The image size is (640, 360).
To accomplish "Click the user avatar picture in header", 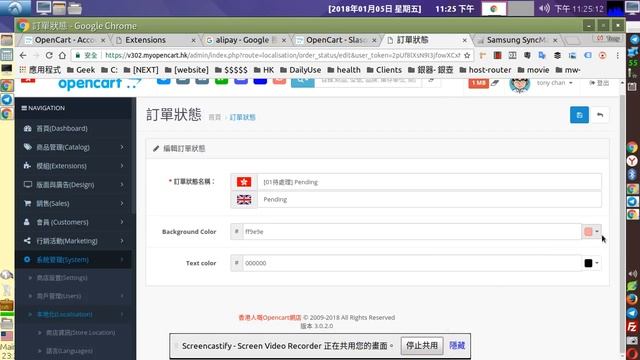I will [520, 85].
